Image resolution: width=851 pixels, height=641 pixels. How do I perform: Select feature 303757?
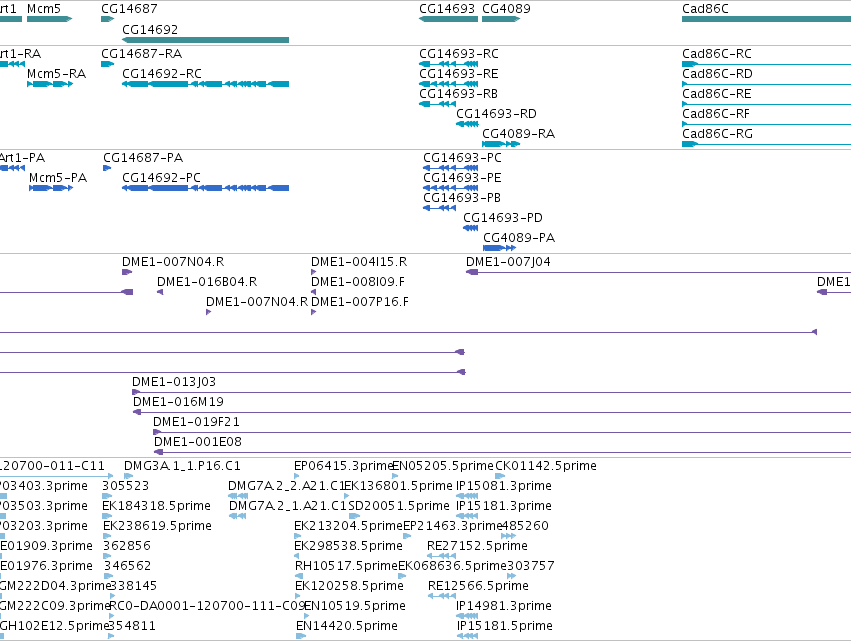click(x=511, y=576)
